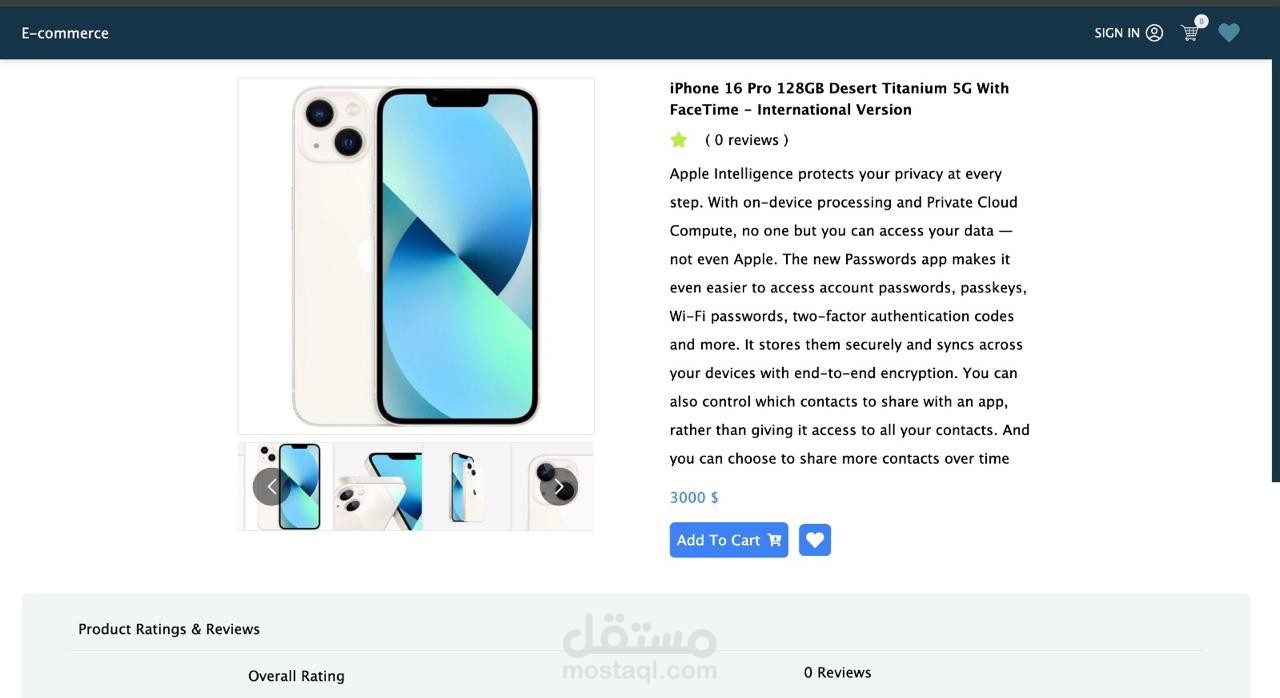Screen dimensions: 1280x698
Task: Show the previous thumbnails with the left arrow
Action: (271, 487)
